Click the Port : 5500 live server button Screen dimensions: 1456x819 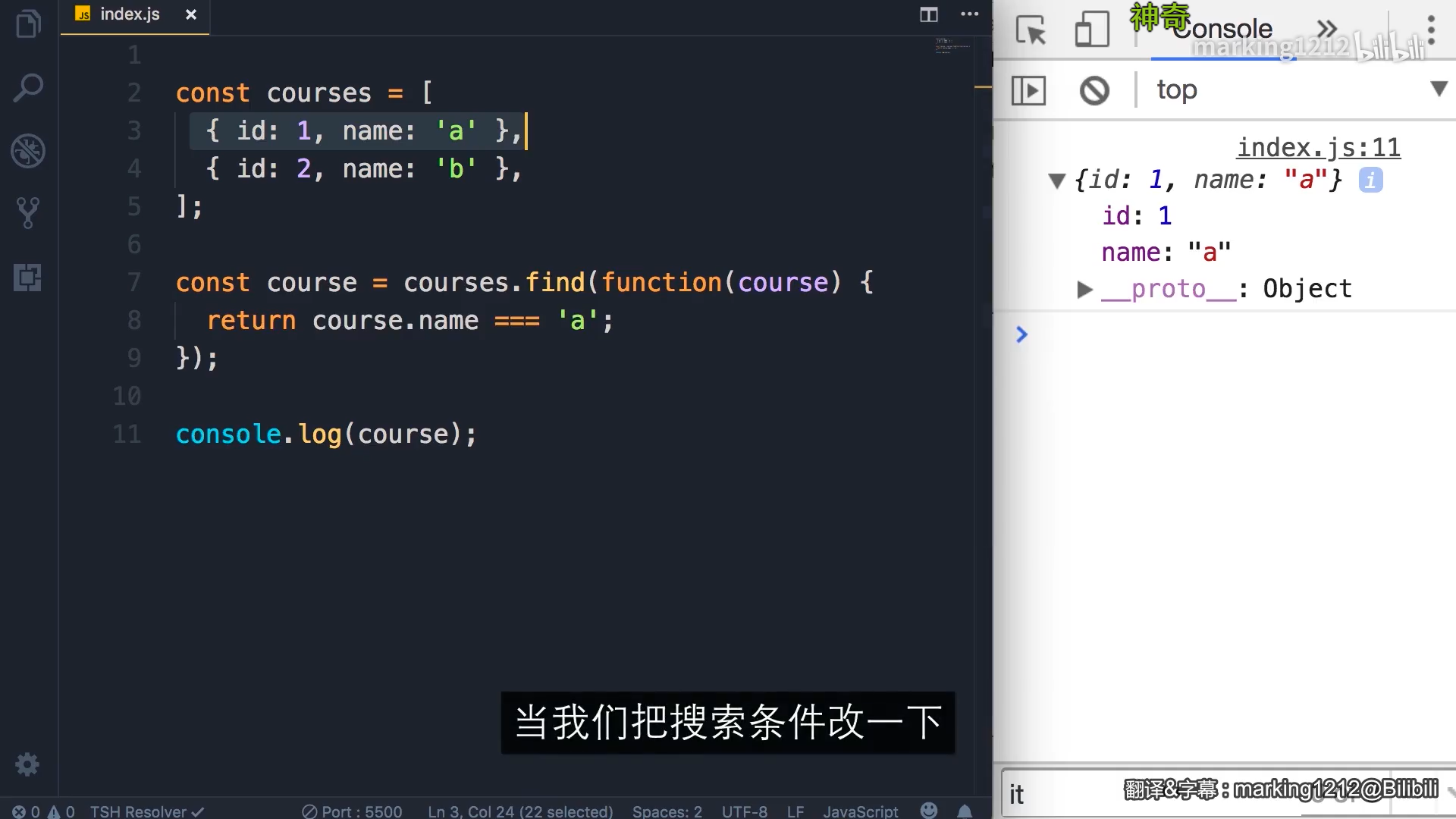click(352, 811)
